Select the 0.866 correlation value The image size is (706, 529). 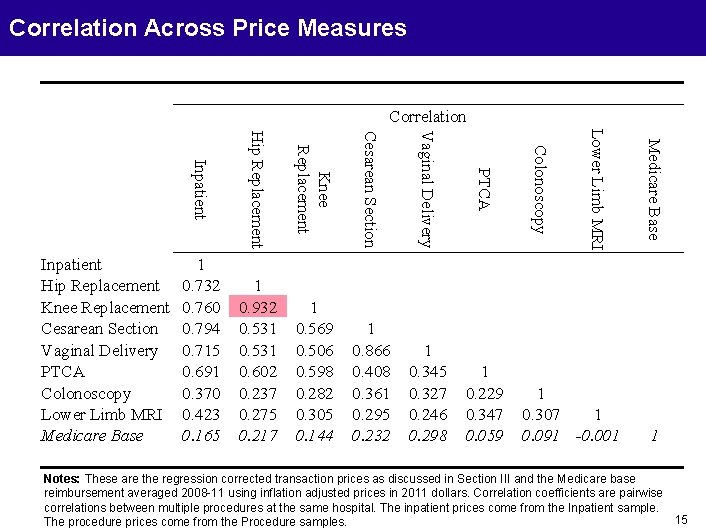click(371, 350)
